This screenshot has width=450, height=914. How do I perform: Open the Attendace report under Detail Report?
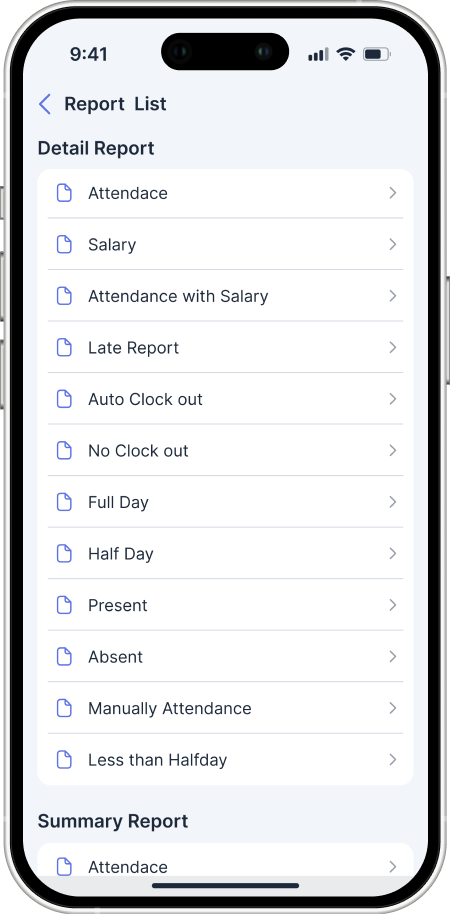pyautogui.click(x=225, y=193)
